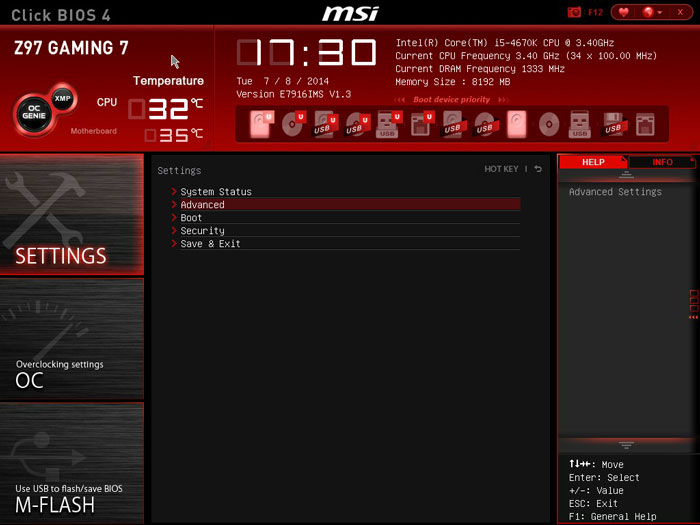Toggle the OC GENIE button

coord(34,112)
